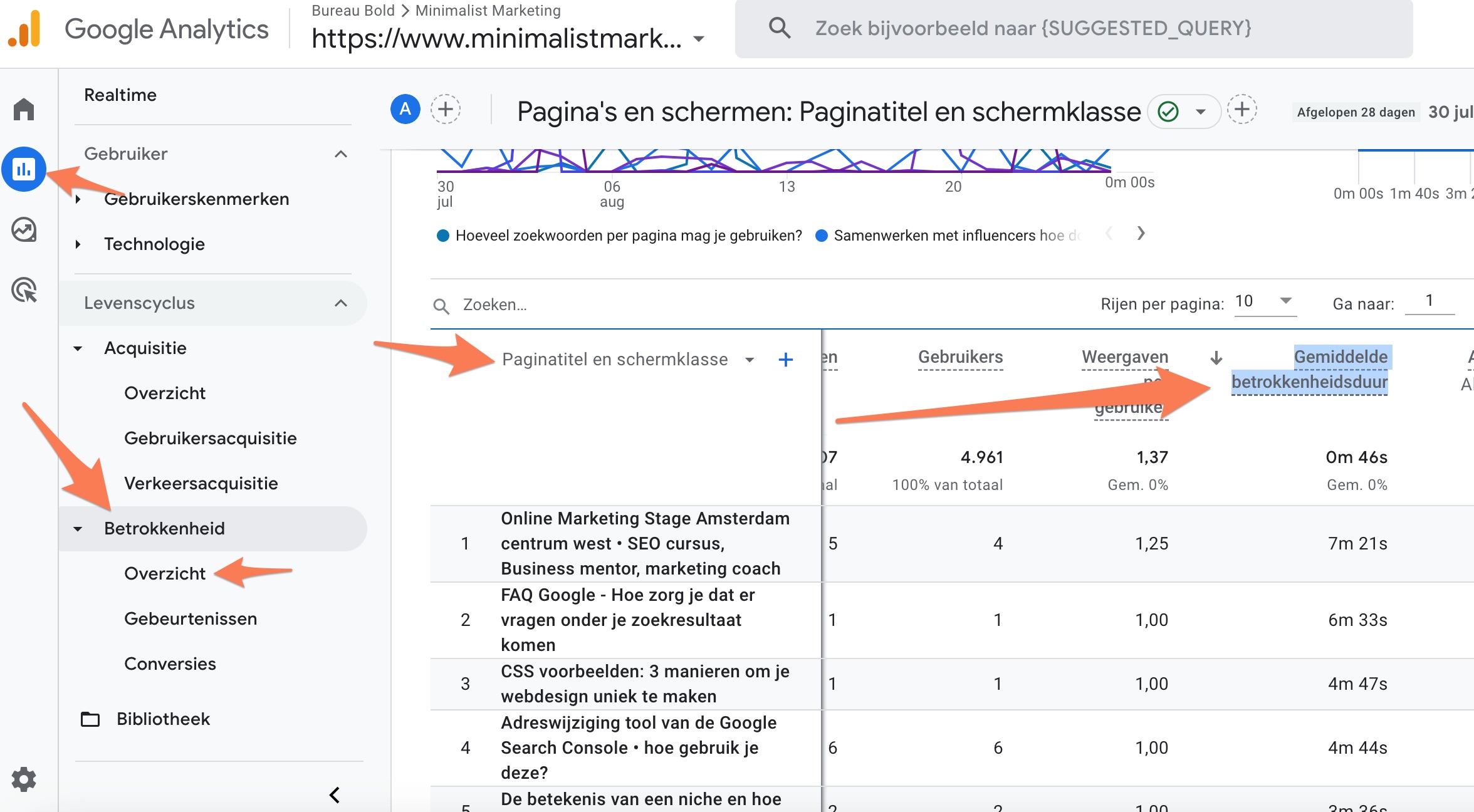Toggle 'Hoeveel zoekwoorden per pagina' legend series
The image size is (1474, 812).
point(619,236)
